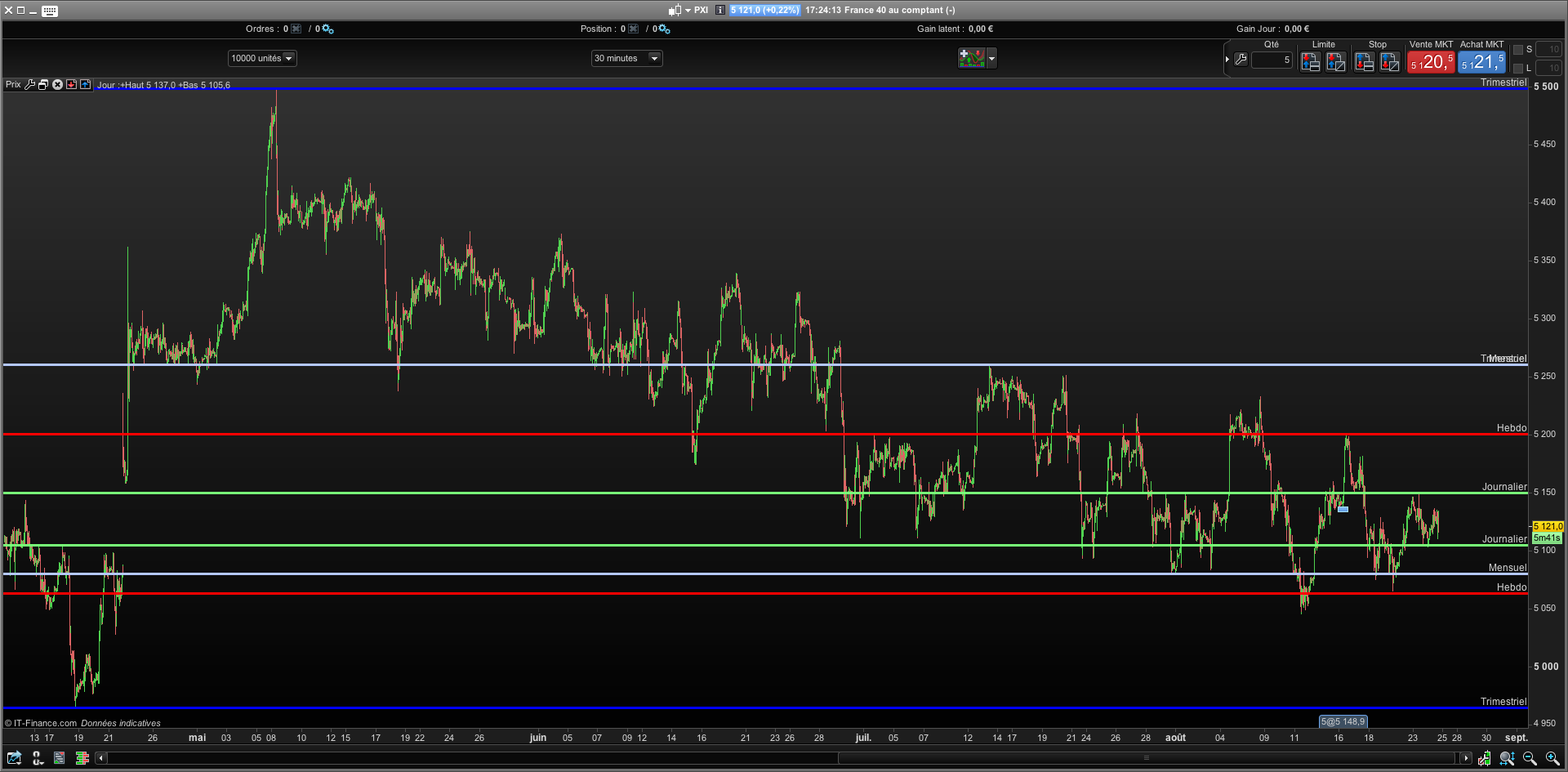Expand the trading panel collapse triangle
The height and width of the screenshot is (772, 1568).
pyautogui.click(x=1227, y=59)
